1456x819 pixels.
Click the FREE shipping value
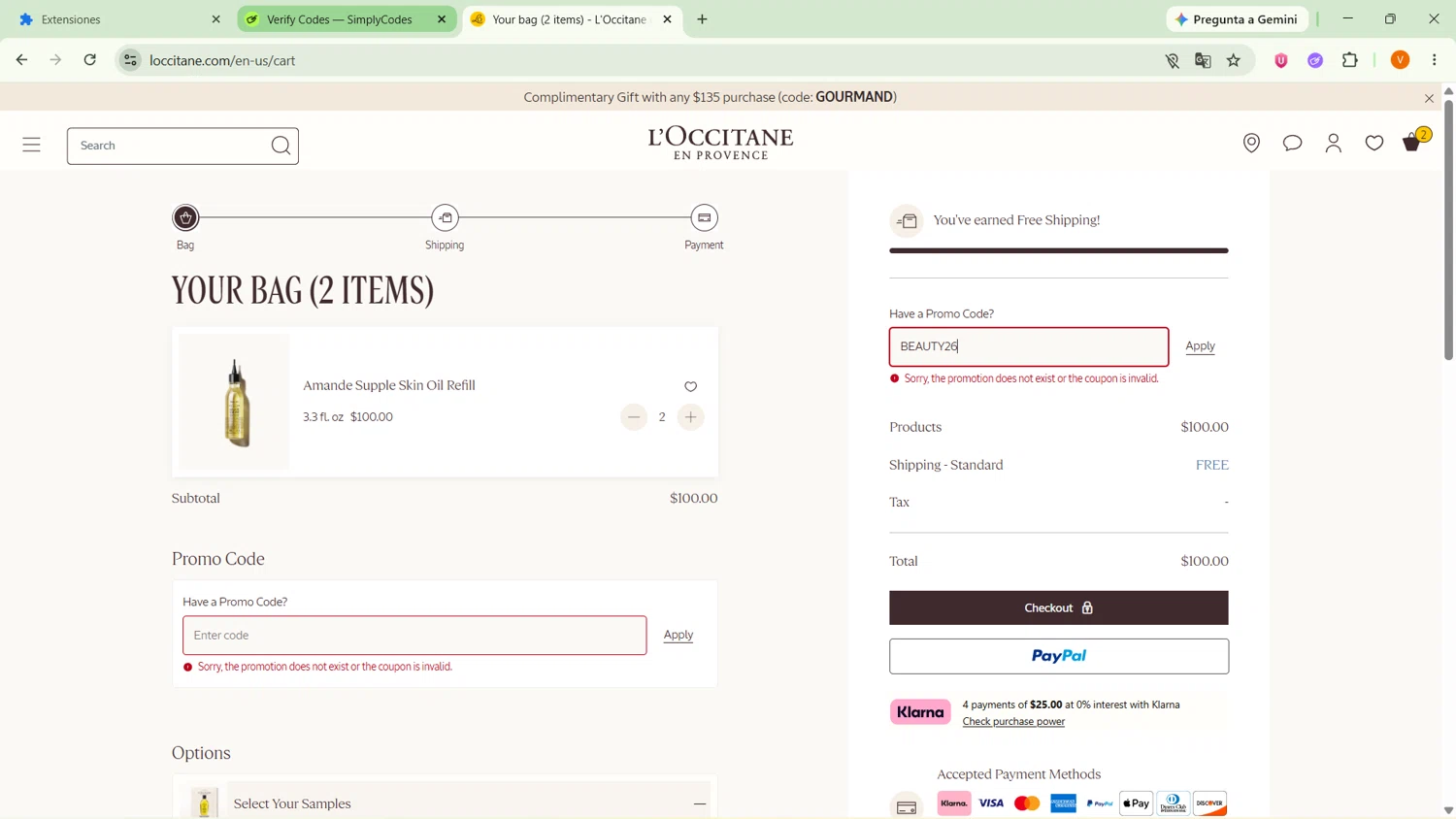(1211, 465)
